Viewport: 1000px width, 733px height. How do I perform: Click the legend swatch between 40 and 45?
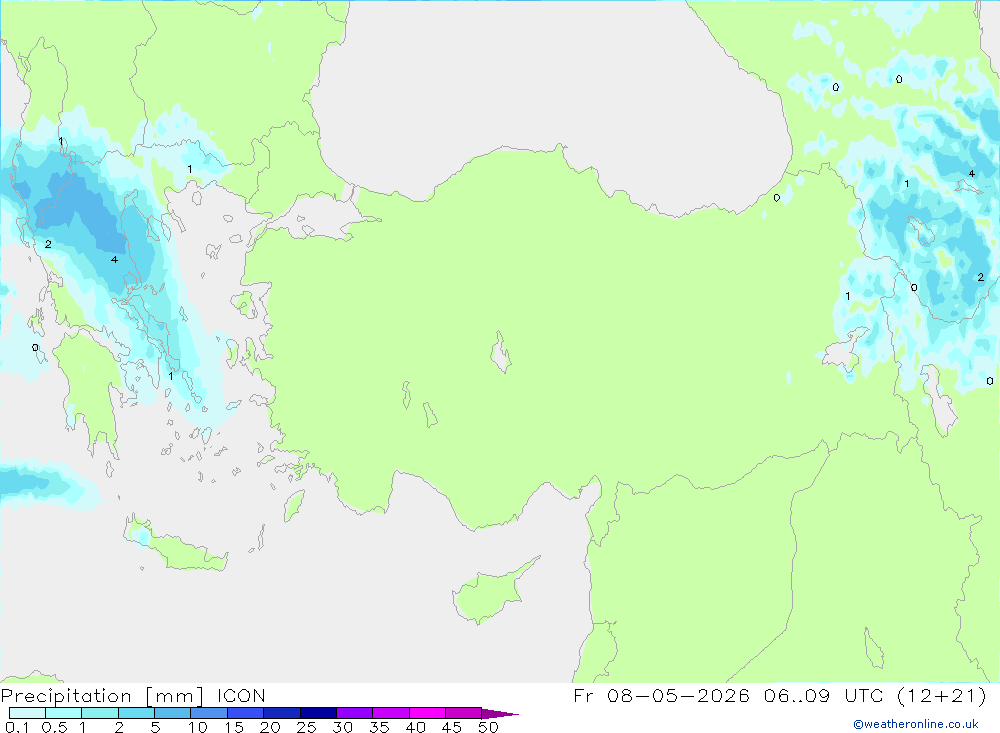tap(427, 713)
